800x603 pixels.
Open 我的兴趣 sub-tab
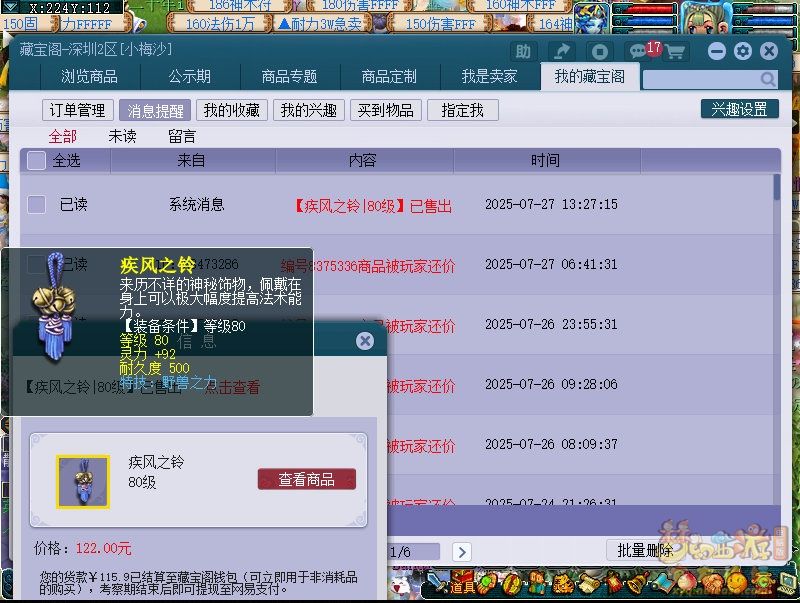(x=309, y=110)
